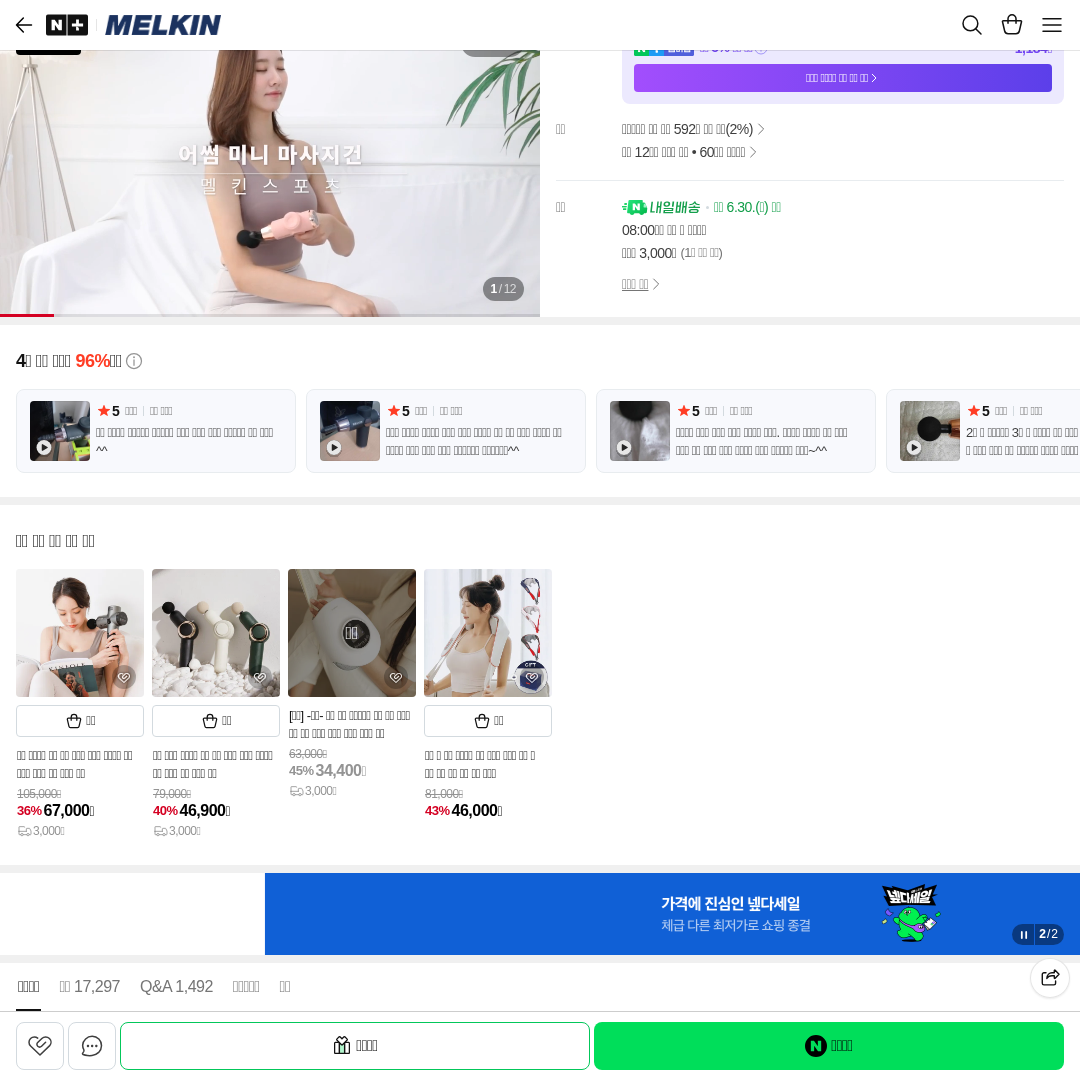
Task: Click the 2/2 banner page indicator
Action: coord(1048,934)
